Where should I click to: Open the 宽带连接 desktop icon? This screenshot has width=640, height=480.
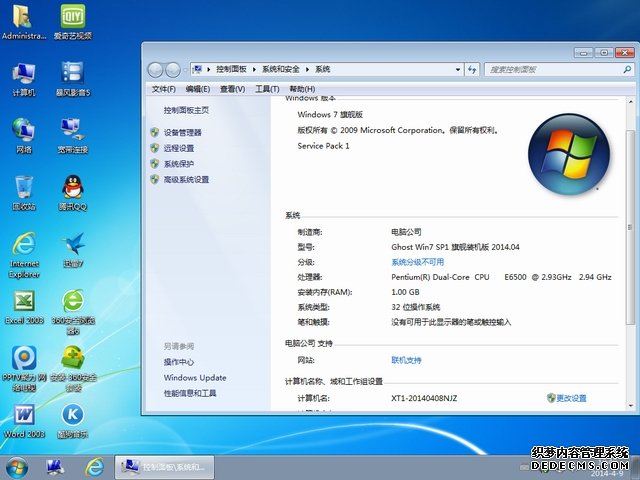[x=73, y=136]
